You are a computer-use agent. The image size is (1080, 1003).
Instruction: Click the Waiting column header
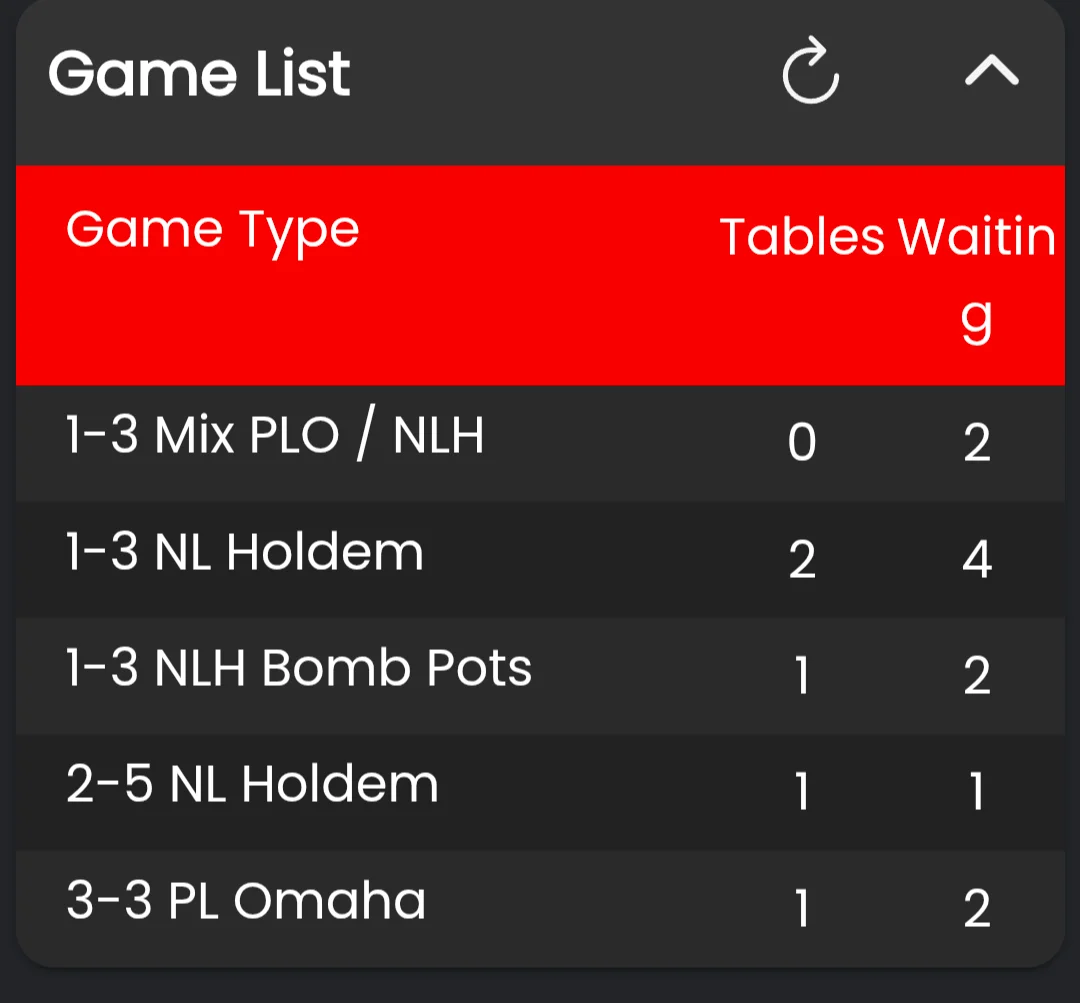[977, 276]
